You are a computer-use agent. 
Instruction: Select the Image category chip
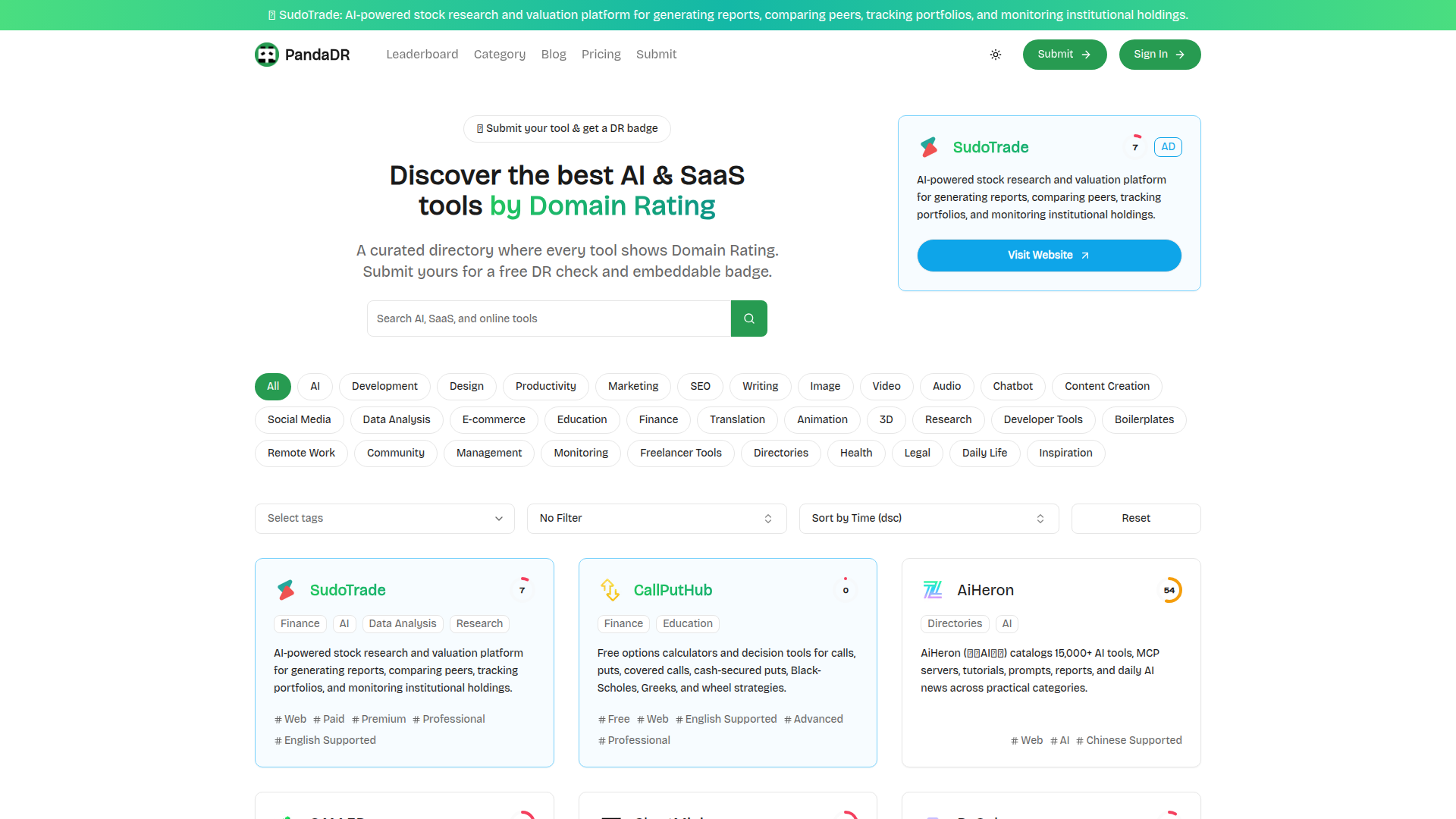[x=825, y=387]
